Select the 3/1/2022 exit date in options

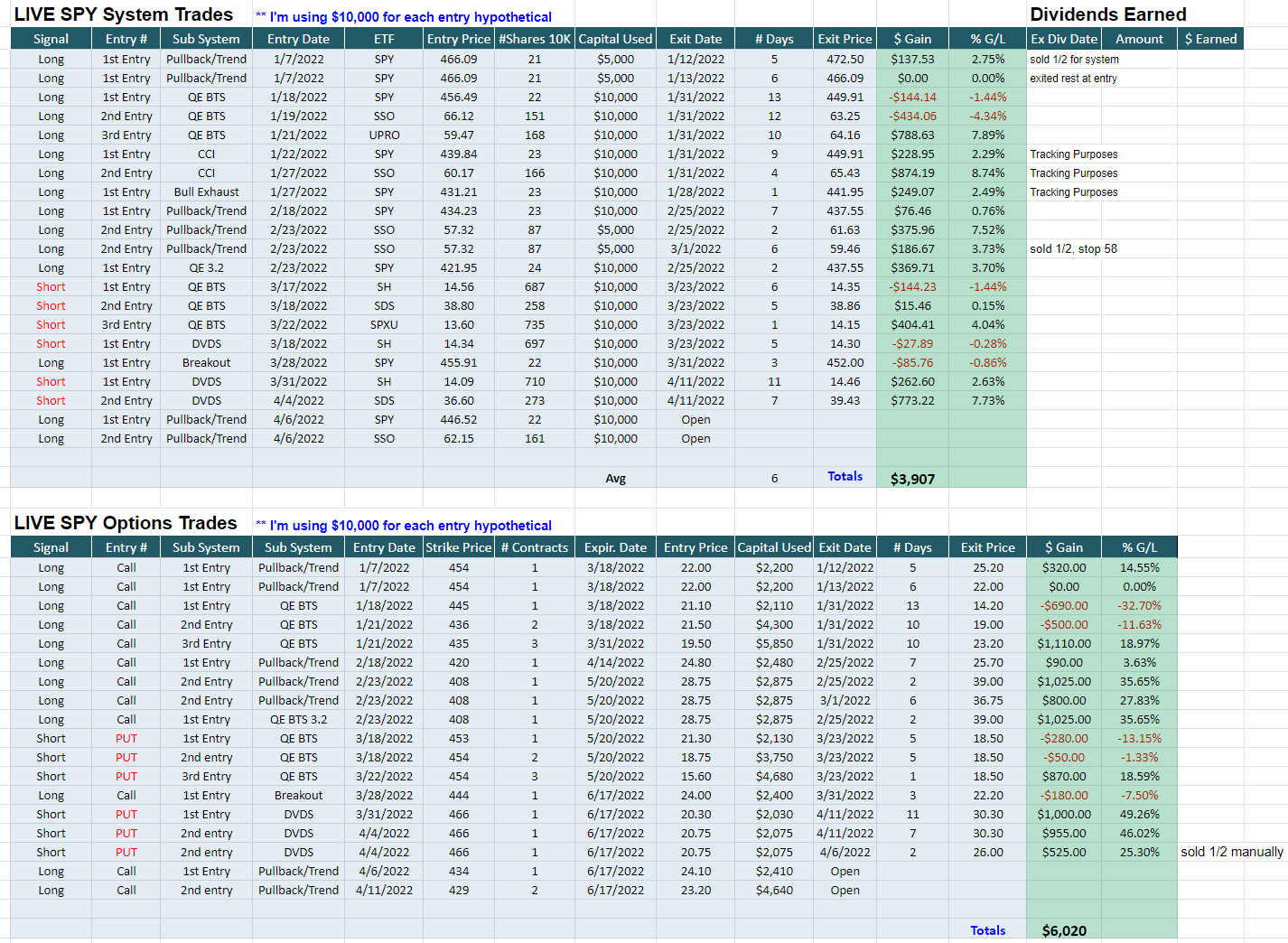point(845,700)
